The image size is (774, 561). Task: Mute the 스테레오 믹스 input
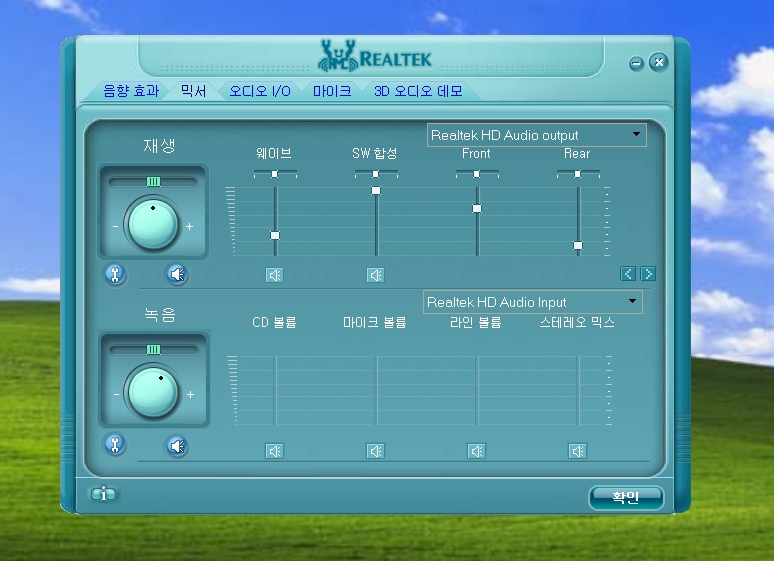[578, 451]
